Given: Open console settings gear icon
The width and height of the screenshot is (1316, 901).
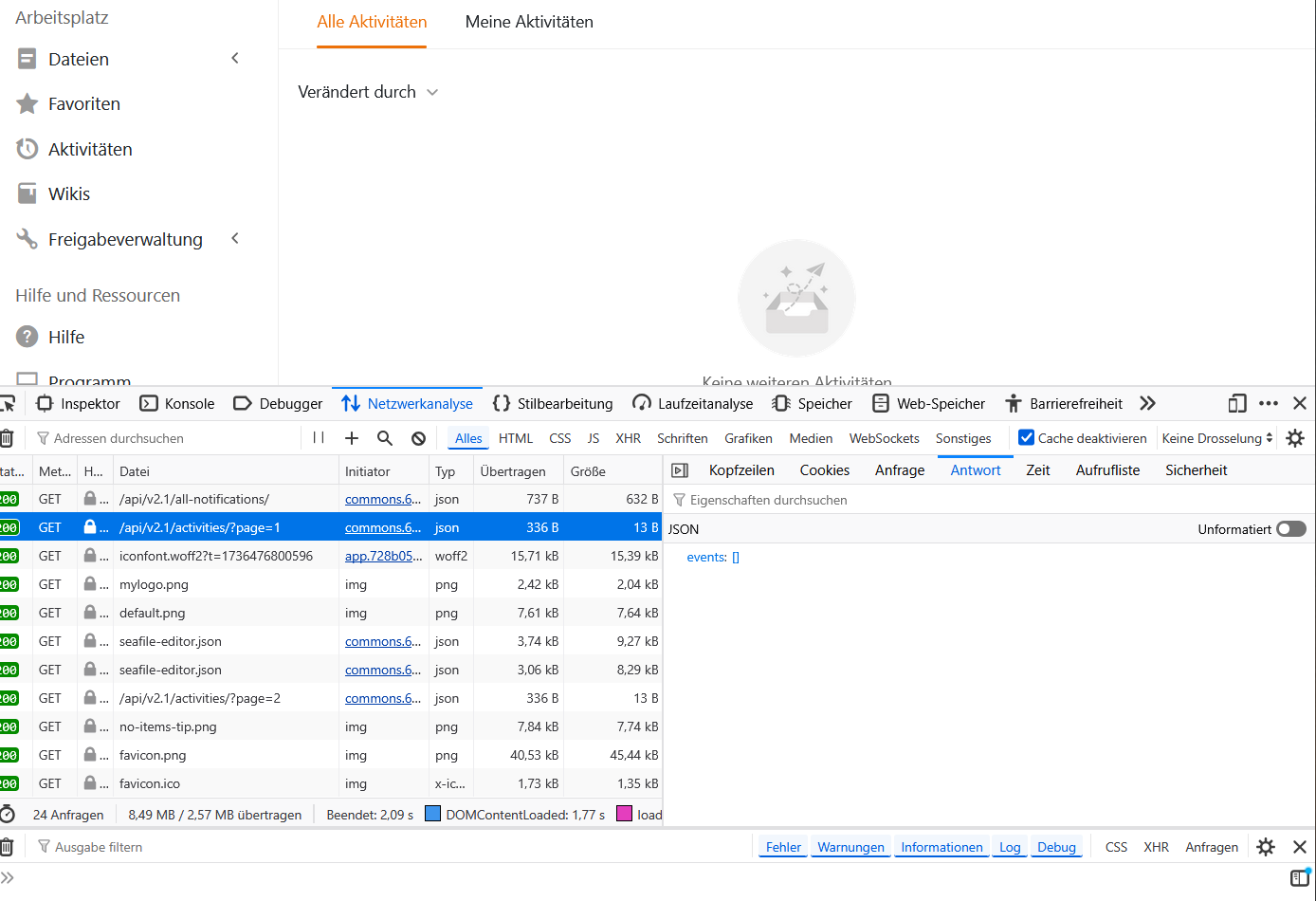Looking at the screenshot, I should (1266, 847).
